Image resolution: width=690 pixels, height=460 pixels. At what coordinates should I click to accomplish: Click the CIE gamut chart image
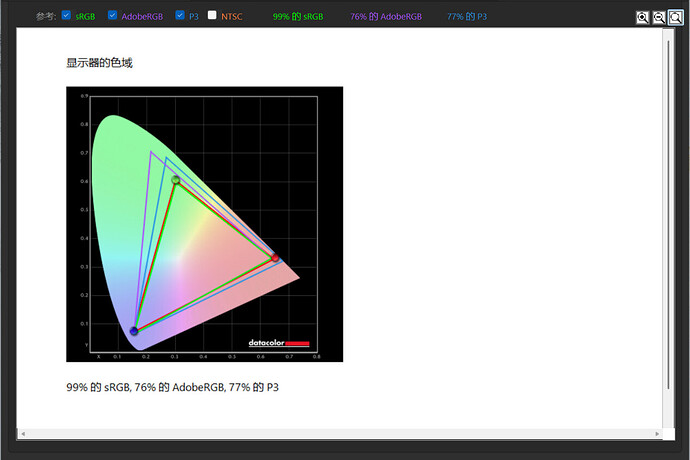pyautogui.click(x=205, y=224)
